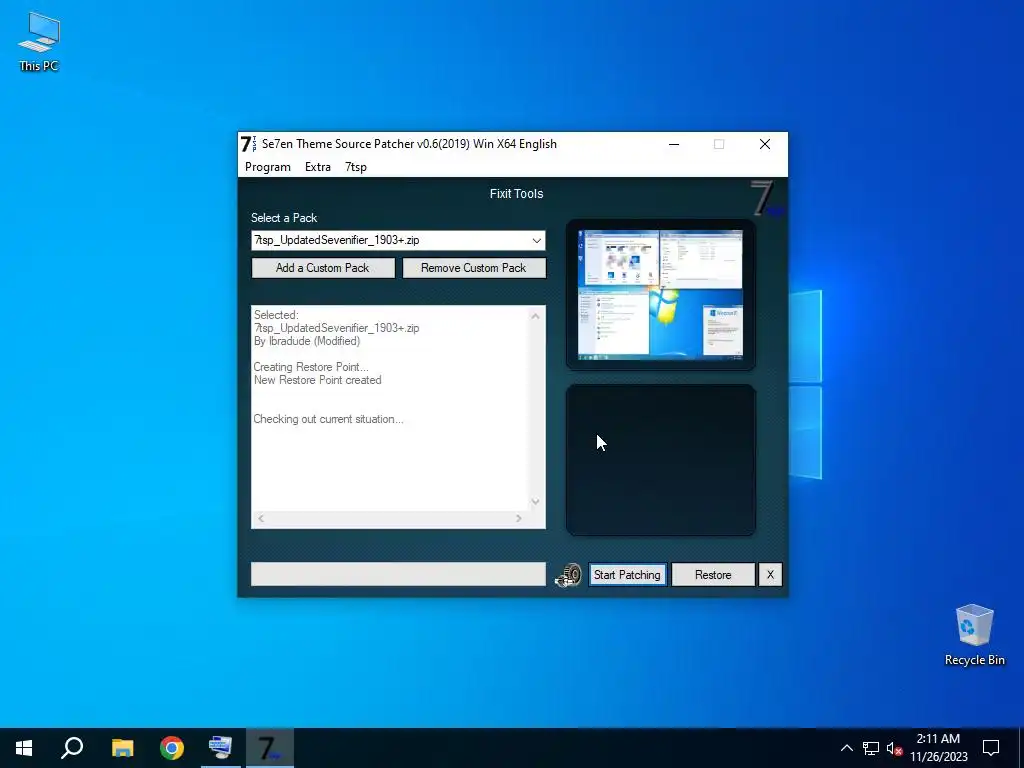The width and height of the screenshot is (1024, 768).
Task: Click the 7tsp title bar app icon
Action: point(249,144)
